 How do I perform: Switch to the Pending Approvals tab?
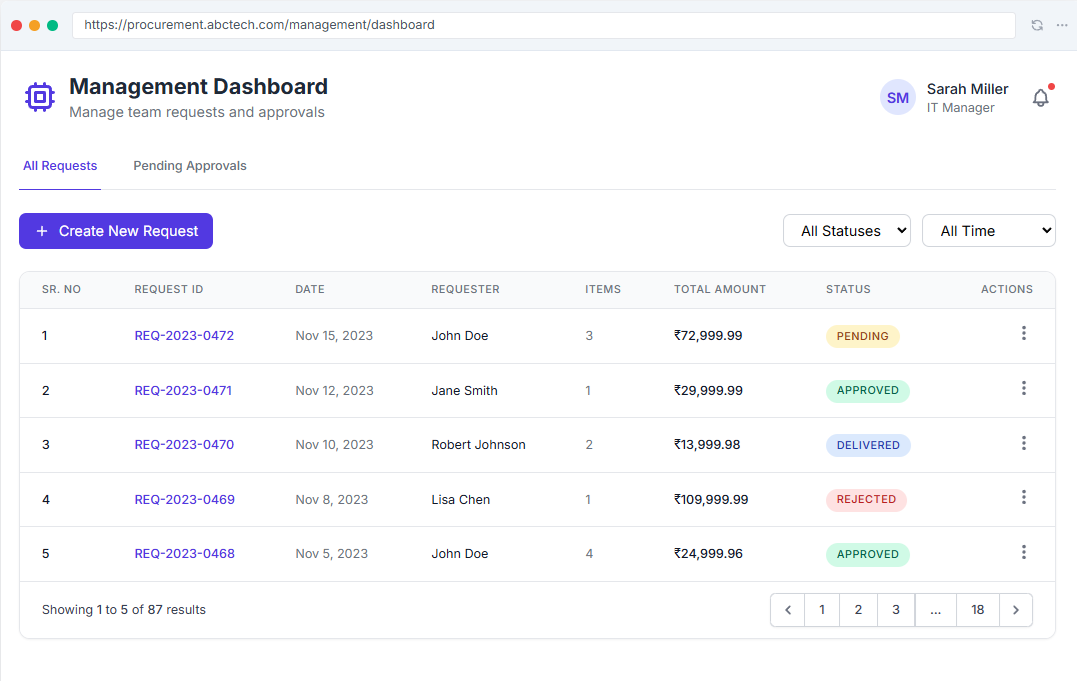coord(190,166)
